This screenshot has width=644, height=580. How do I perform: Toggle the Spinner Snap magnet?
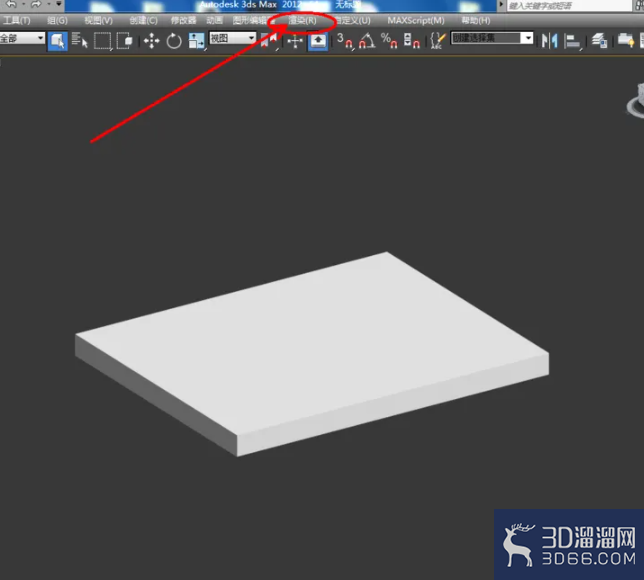pyautogui.click(x=411, y=41)
